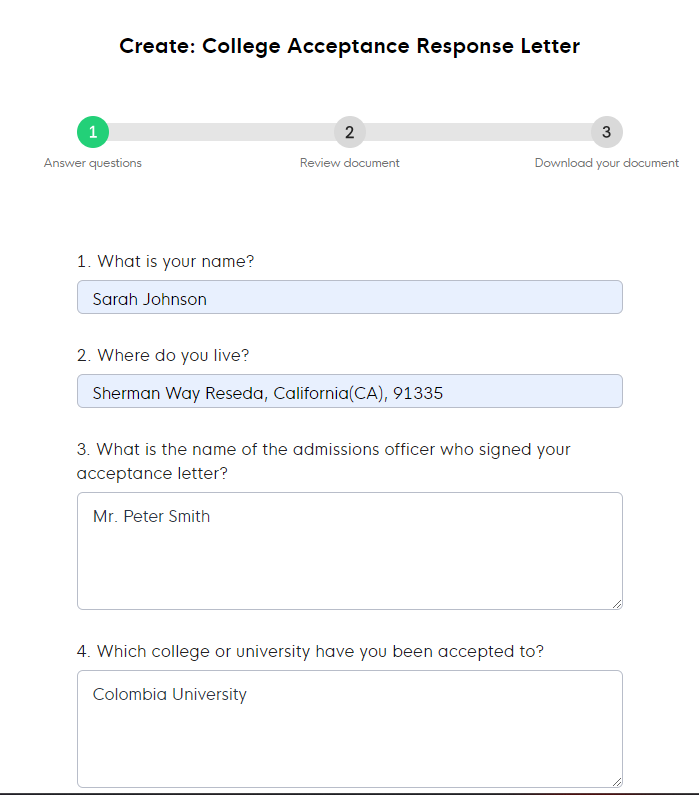This screenshot has height=795, width=699.
Task: Focus the Colombia University text area
Action: point(350,729)
